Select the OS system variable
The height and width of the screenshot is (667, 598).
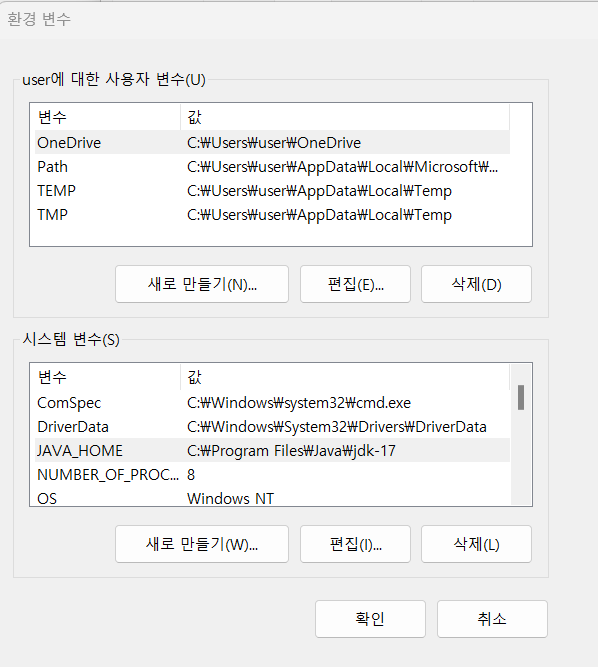tap(272, 498)
